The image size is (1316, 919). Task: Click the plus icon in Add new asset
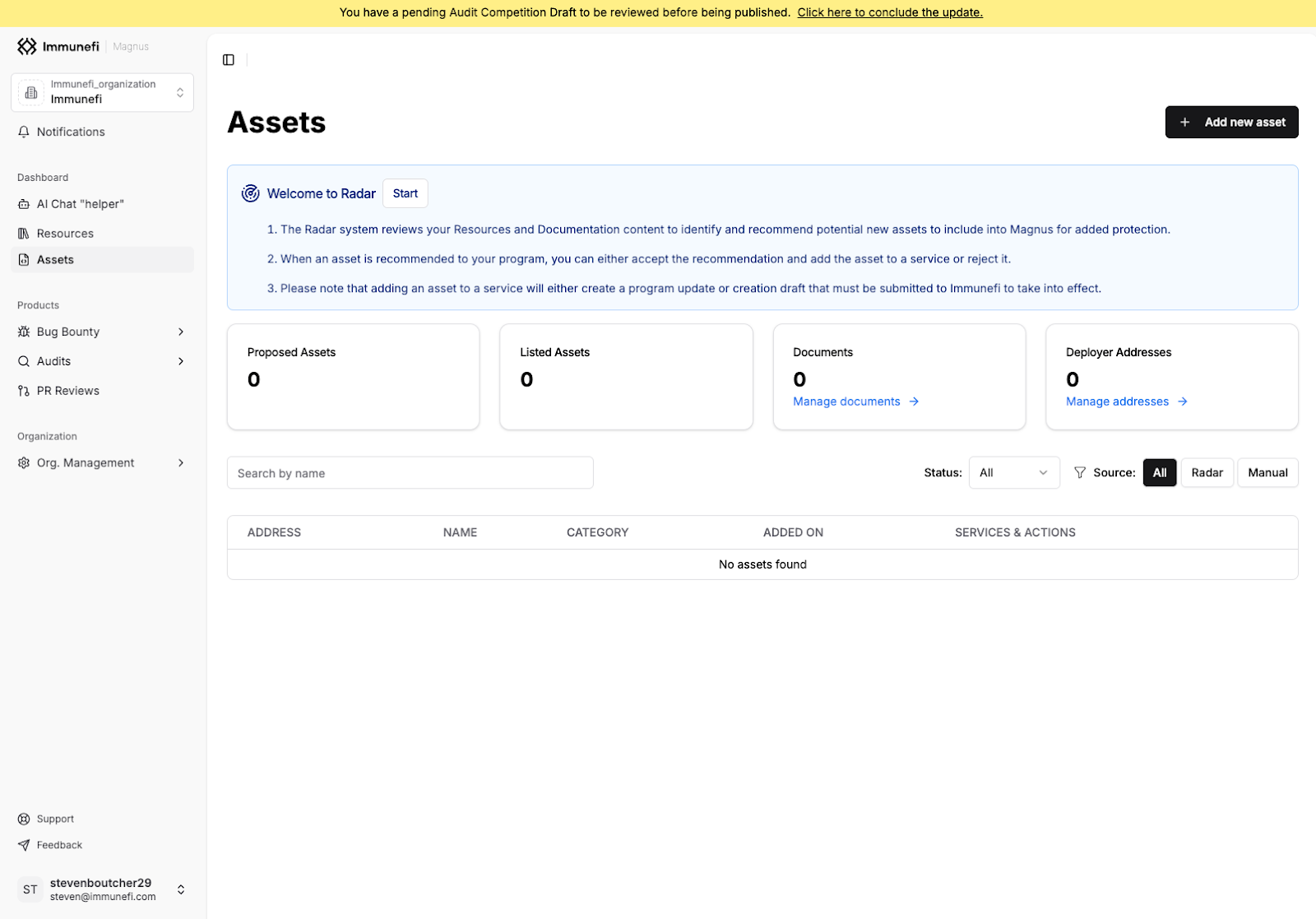pyautogui.click(x=1185, y=123)
